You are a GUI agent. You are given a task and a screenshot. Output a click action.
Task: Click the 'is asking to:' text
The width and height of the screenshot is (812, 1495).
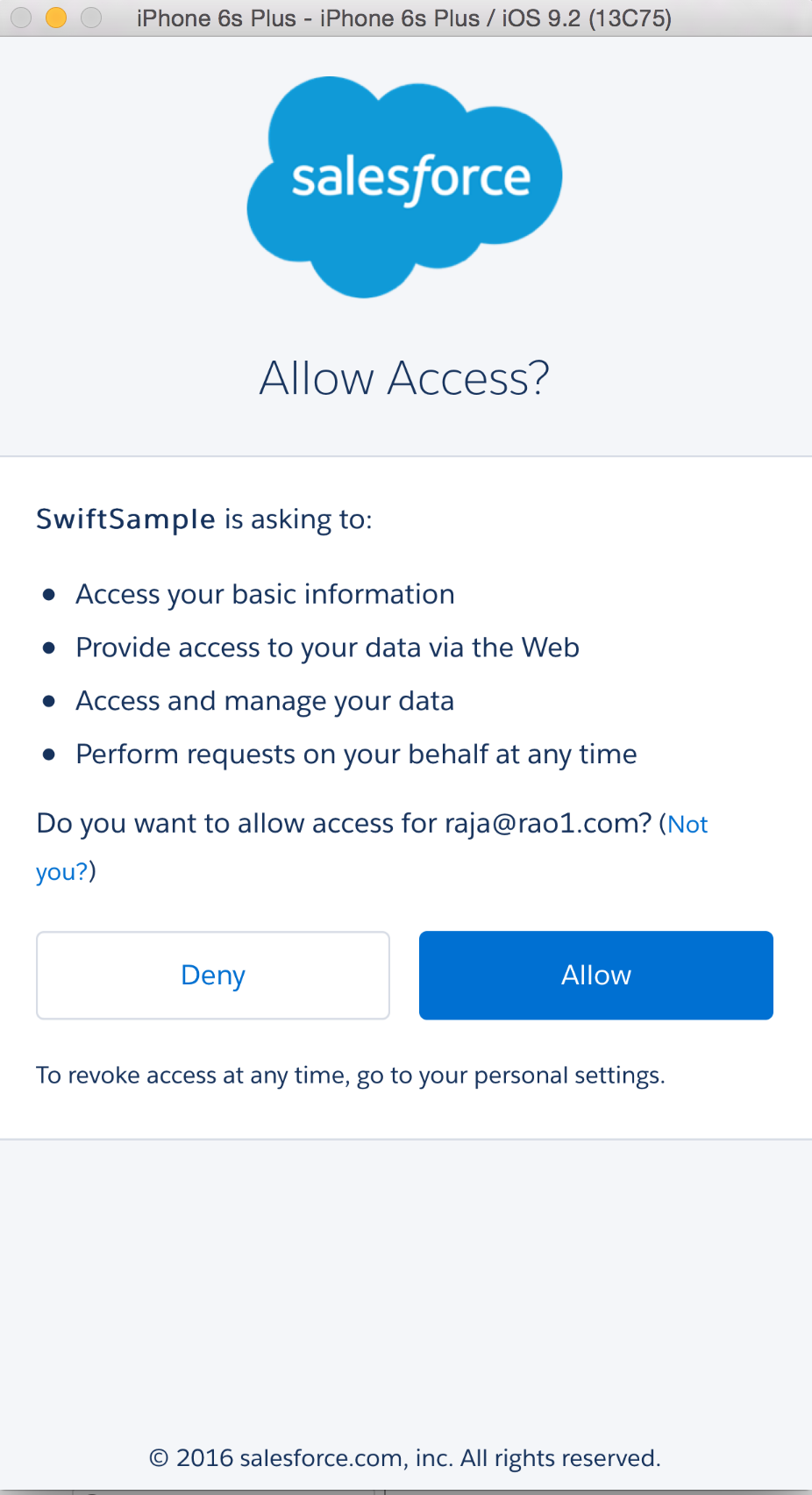click(x=298, y=519)
